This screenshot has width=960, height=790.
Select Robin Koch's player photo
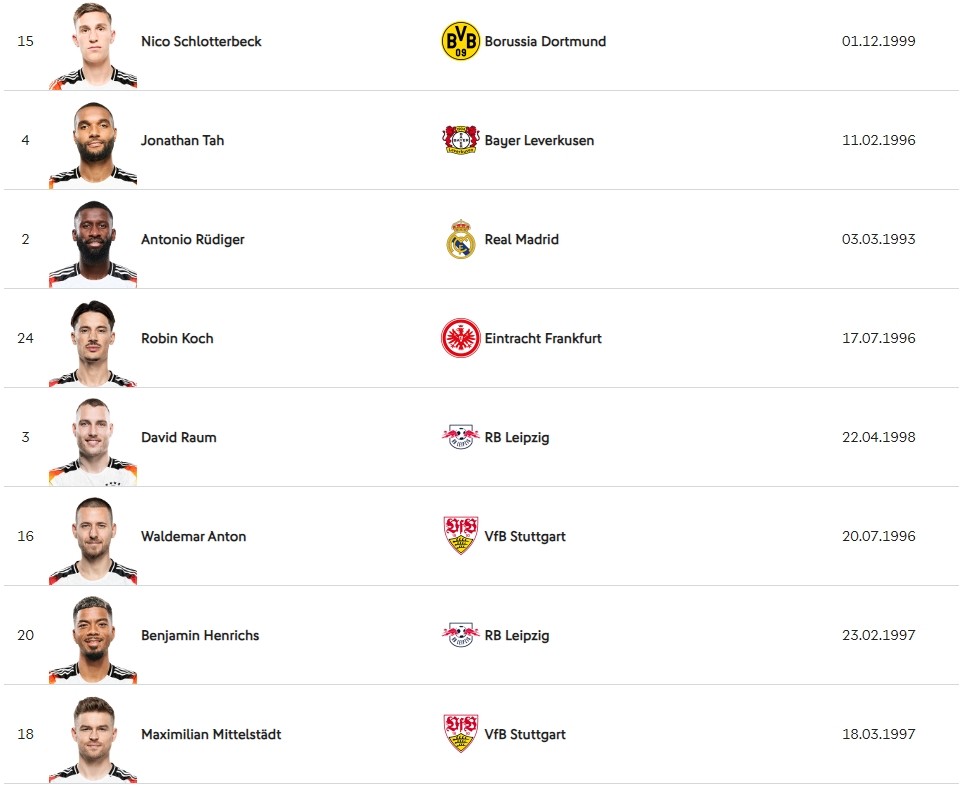[x=93, y=343]
